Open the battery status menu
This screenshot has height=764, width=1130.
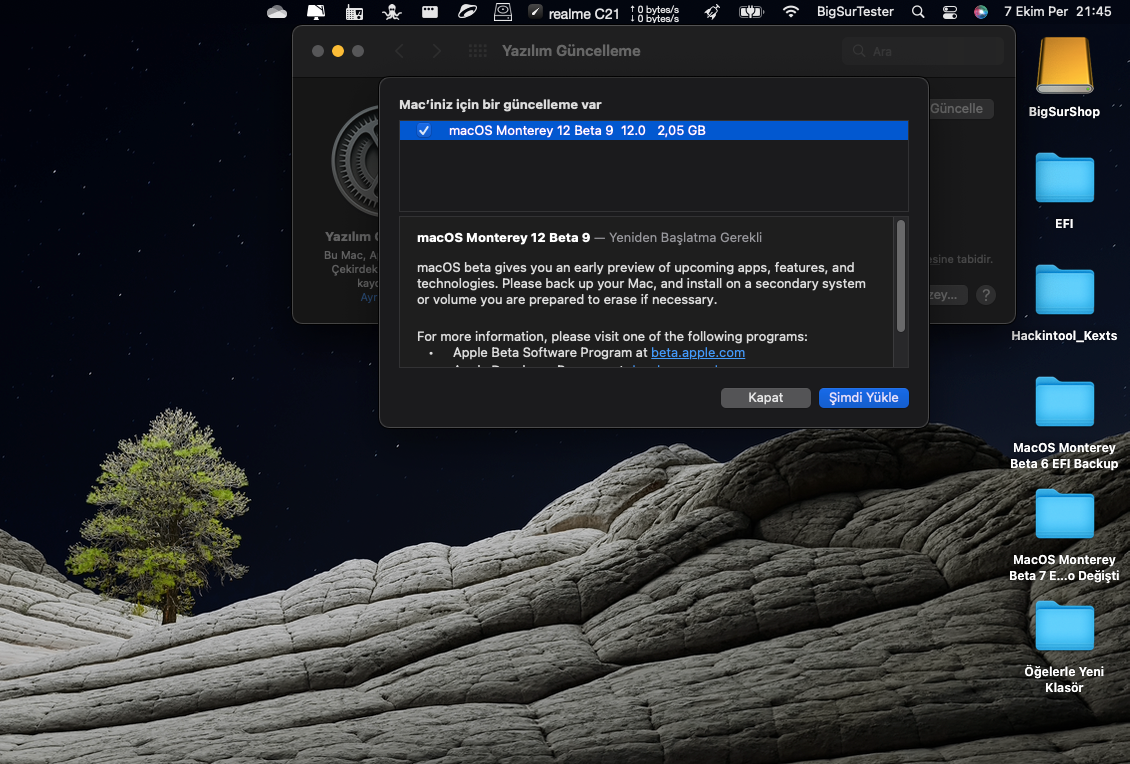(751, 12)
